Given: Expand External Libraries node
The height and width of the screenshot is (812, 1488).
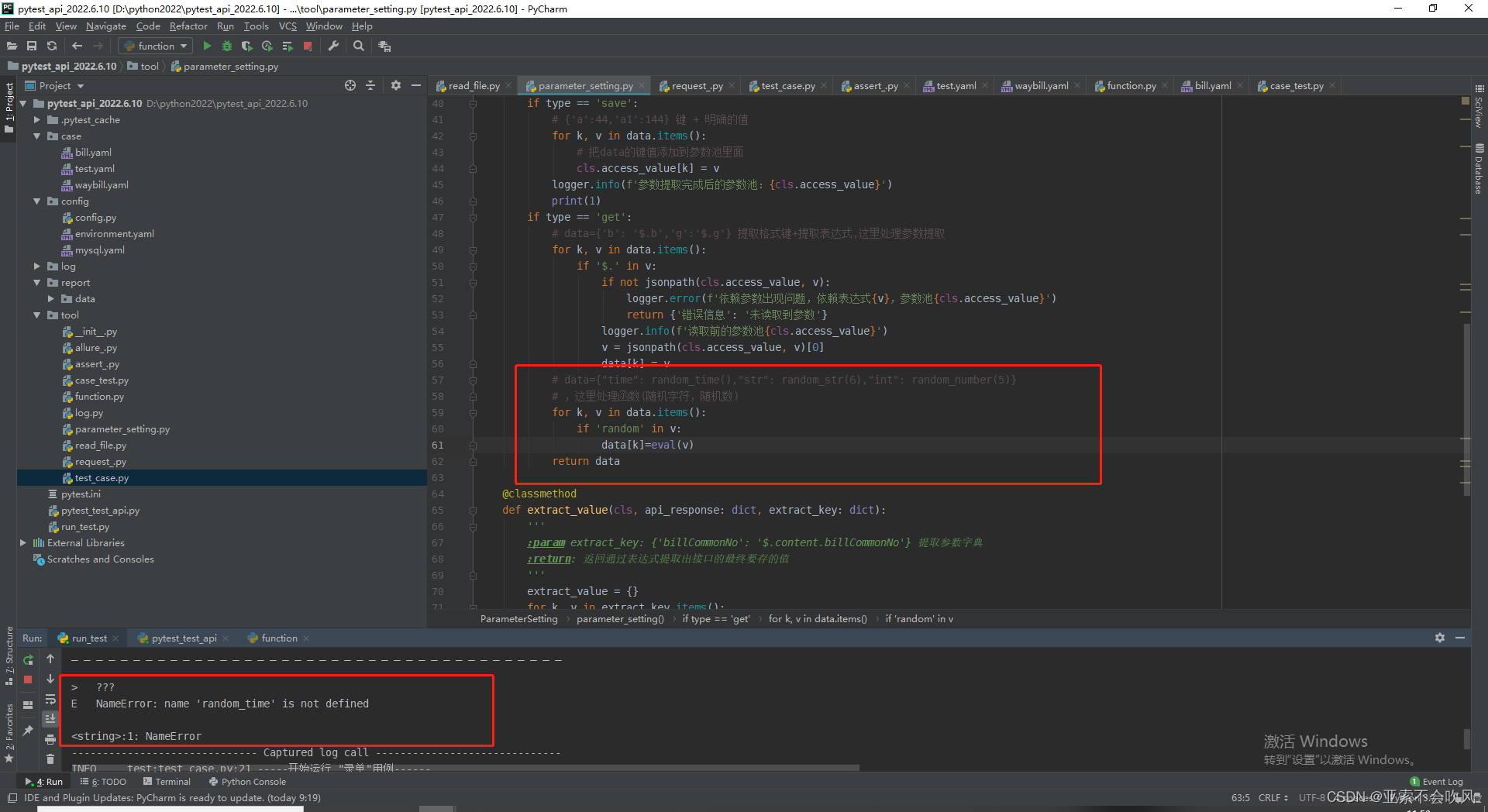Looking at the screenshot, I should [x=22, y=543].
